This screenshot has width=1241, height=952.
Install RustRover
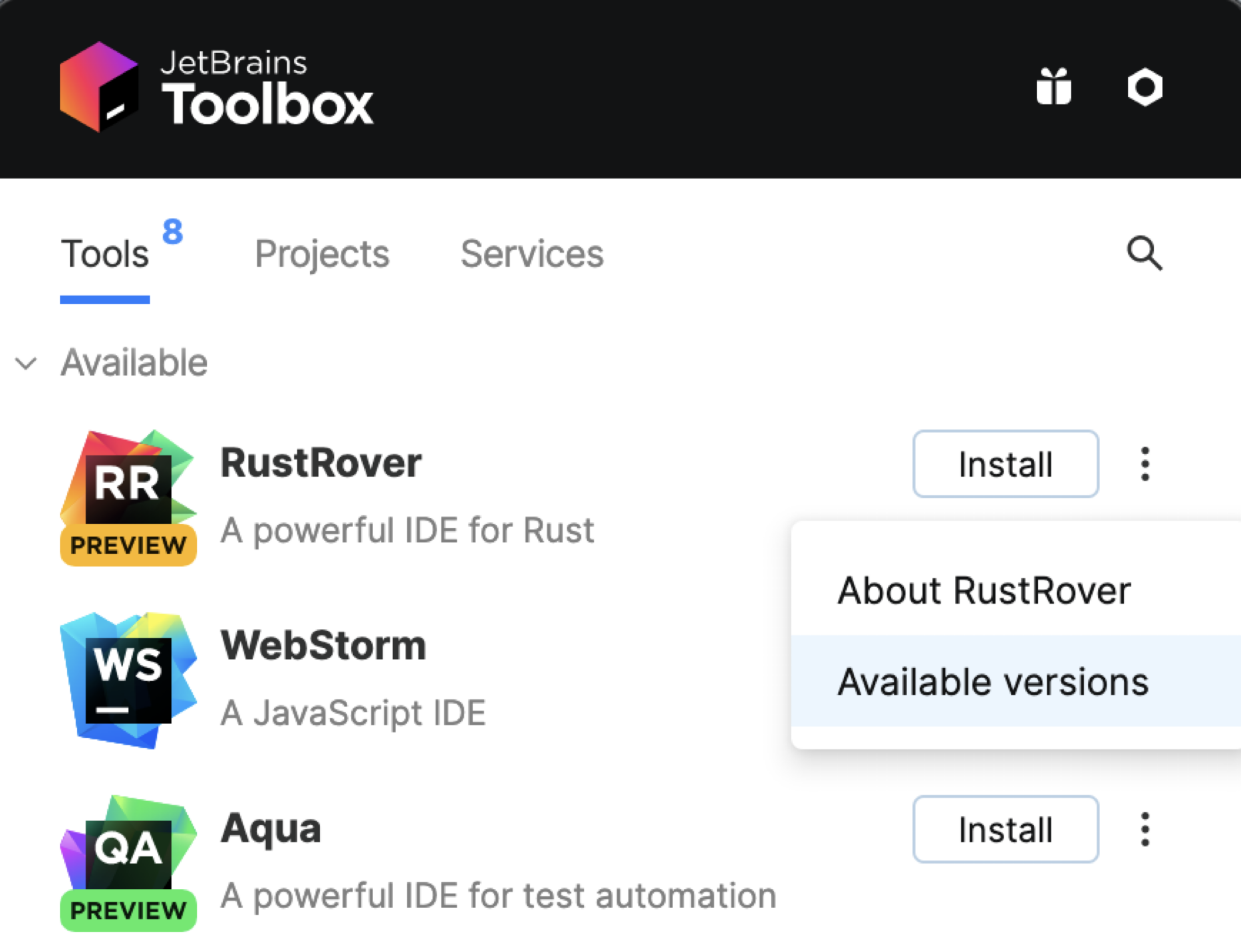pyautogui.click(x=1006, y=464)
